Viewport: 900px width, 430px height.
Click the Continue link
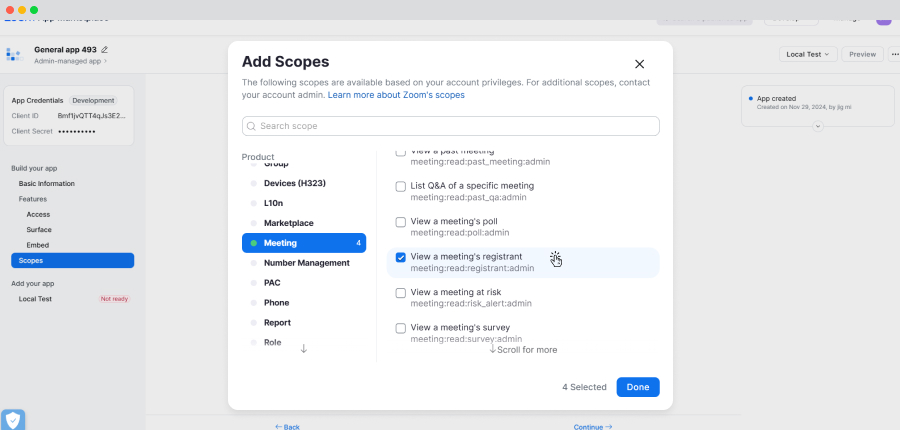[593, 427]
